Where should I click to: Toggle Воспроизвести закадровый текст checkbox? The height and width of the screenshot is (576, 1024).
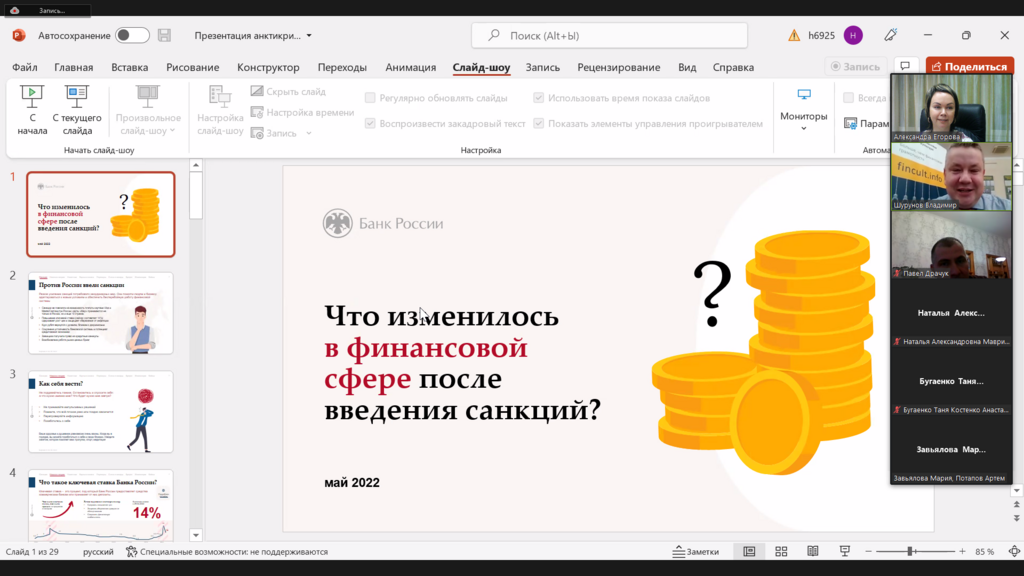coord(370,123)
